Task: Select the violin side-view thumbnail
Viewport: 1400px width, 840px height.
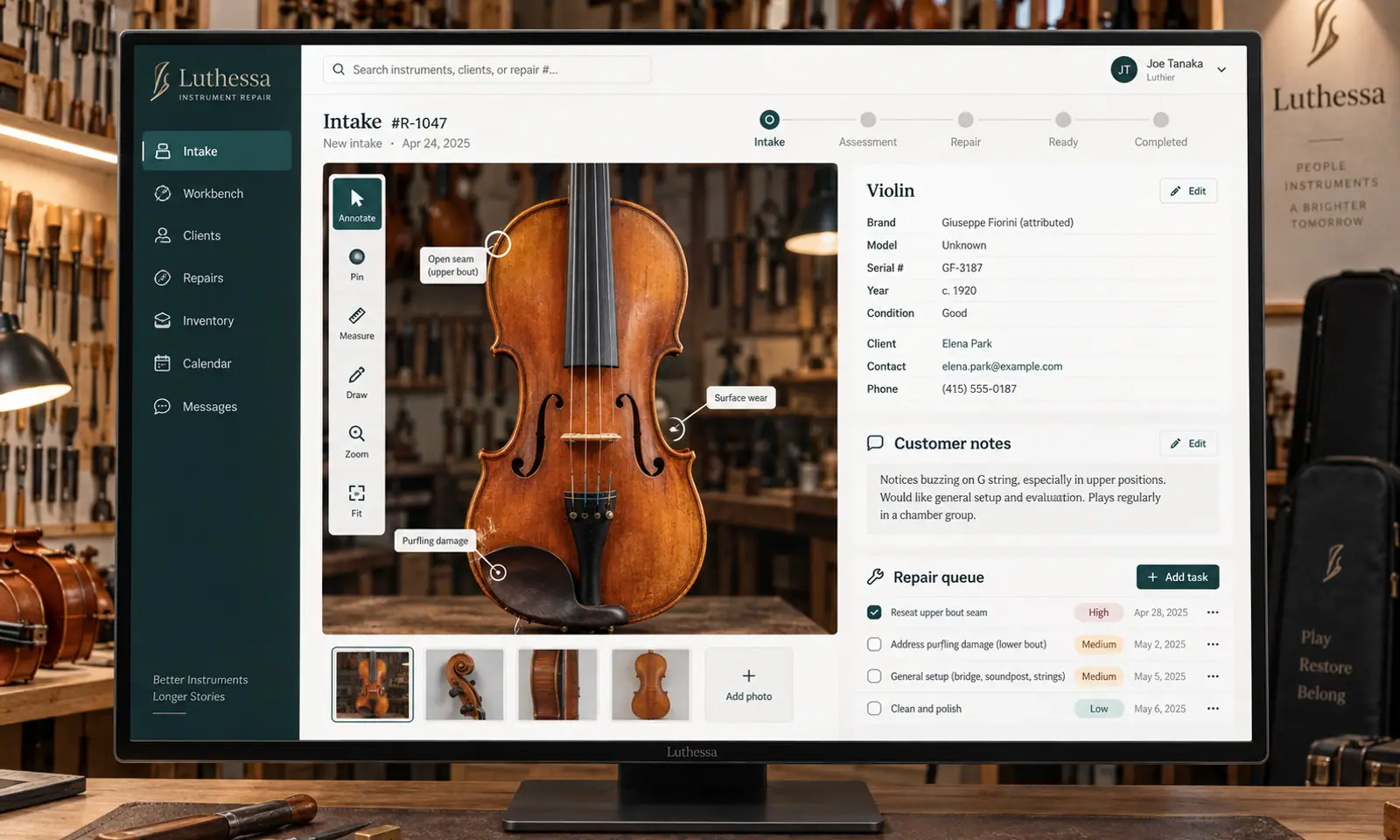Action: pos(557,684)
